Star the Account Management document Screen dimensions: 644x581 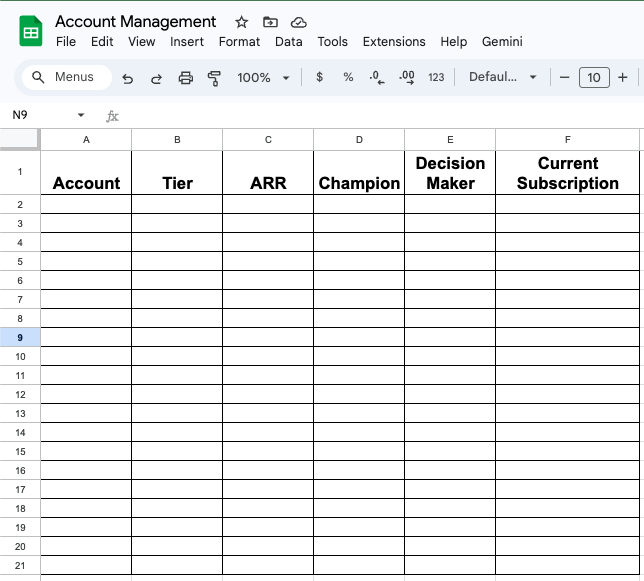point(241,22)
